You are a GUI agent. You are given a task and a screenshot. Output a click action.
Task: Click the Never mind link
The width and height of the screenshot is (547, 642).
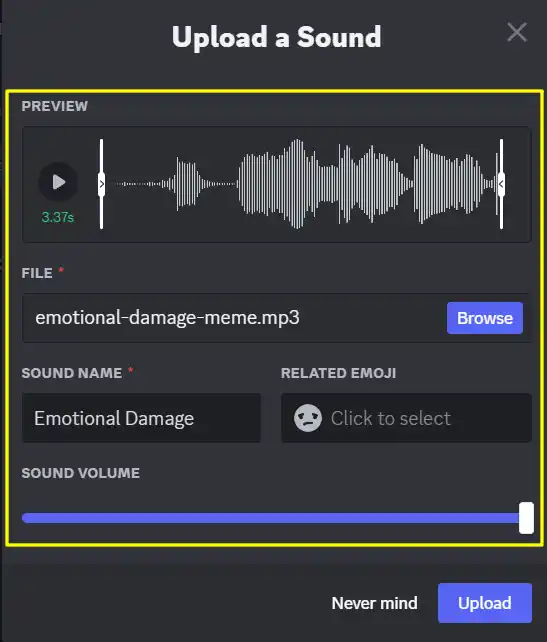coord(375,603)
